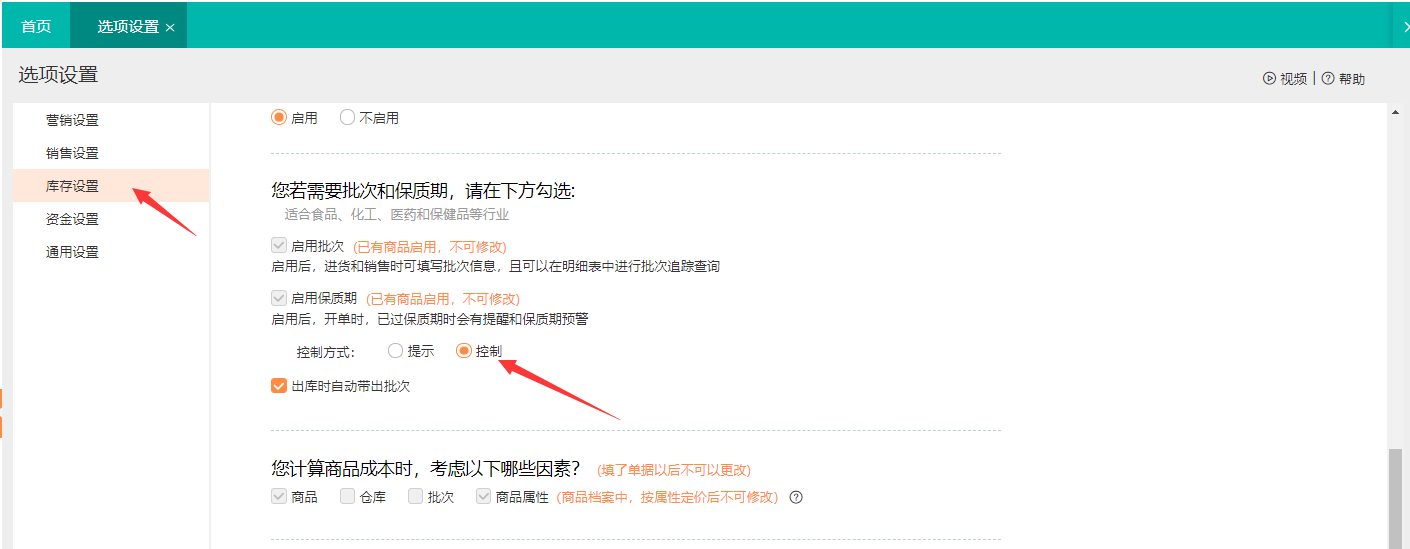Switch to the 首页 tab
1410x549 pixels.
[36, 26]
